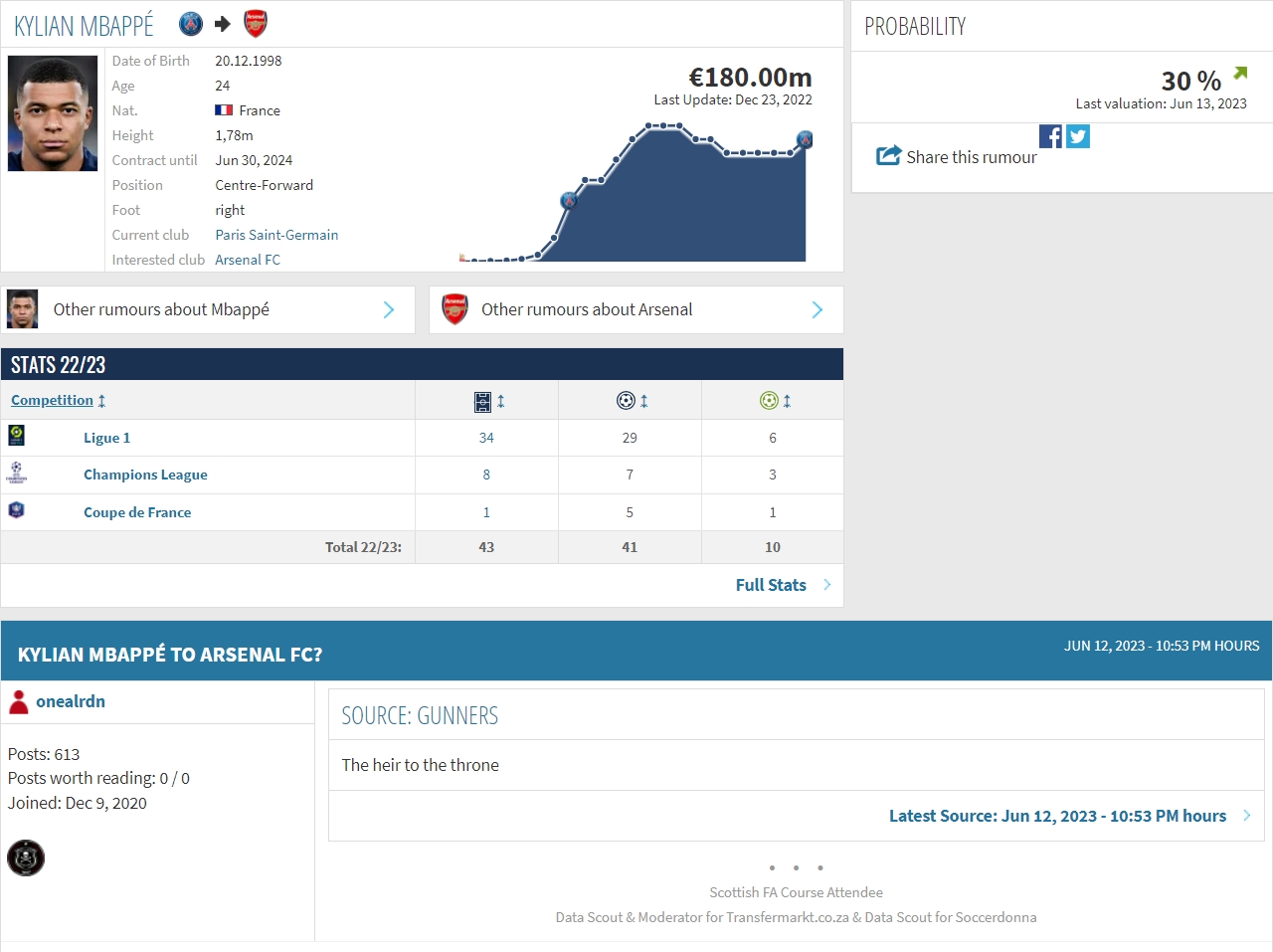The image size is (1273, 952).
Task: Click Kylian Mbappé to Arsenal FC? heading
Action: tap(170, 655)
